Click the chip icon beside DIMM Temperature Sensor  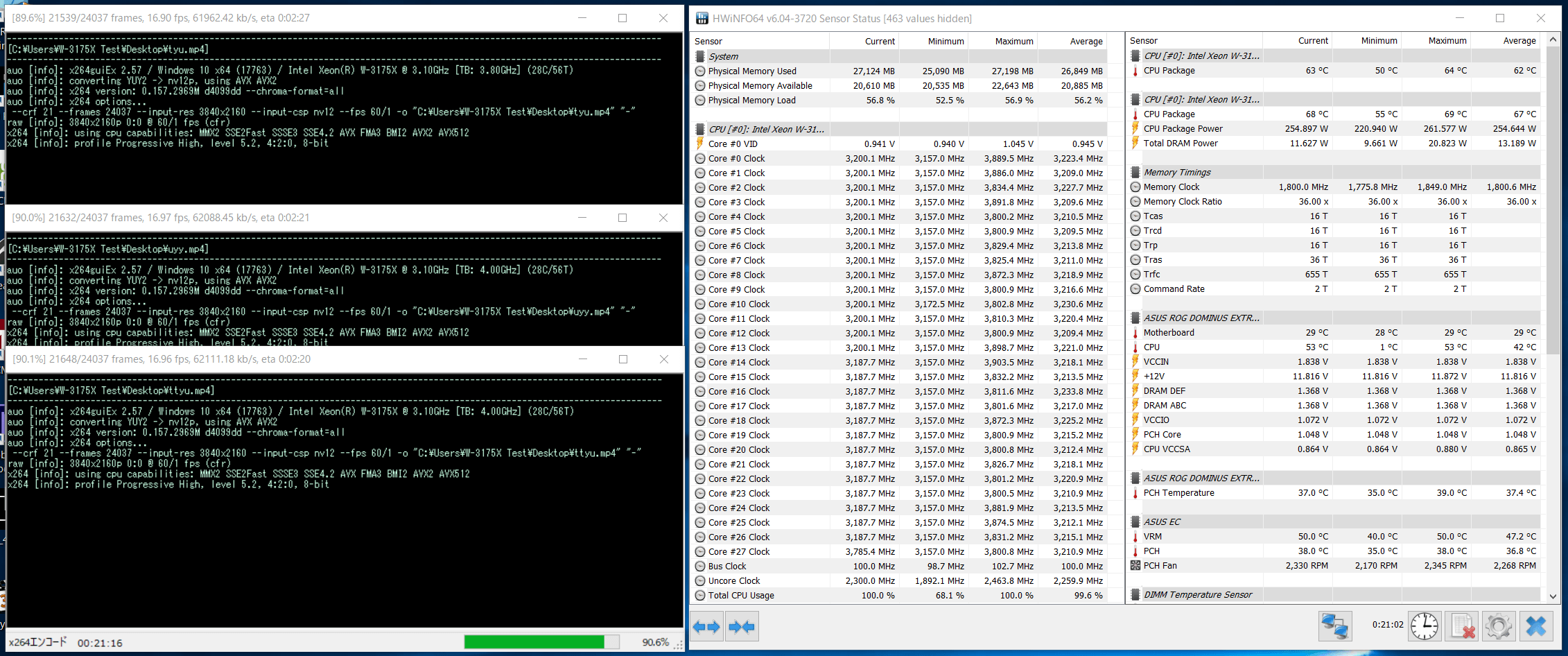click(1135, 594)
